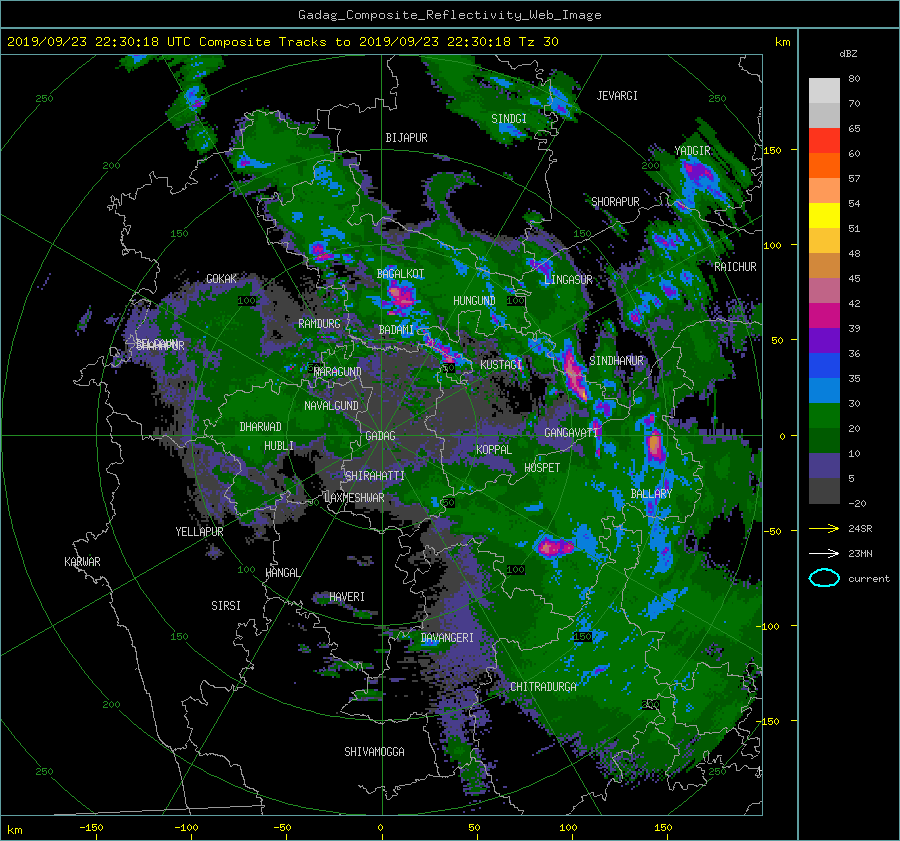Screen dimensions: 900x841
Task: Click the BADAMI city label
Action: click(x=396, y=330)
